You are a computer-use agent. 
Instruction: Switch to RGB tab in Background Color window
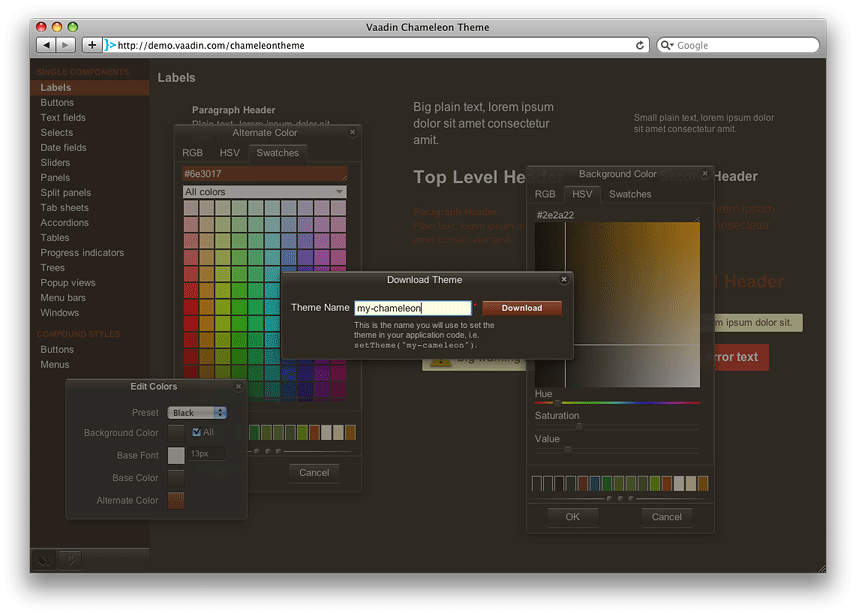click(x=545, y=194)
